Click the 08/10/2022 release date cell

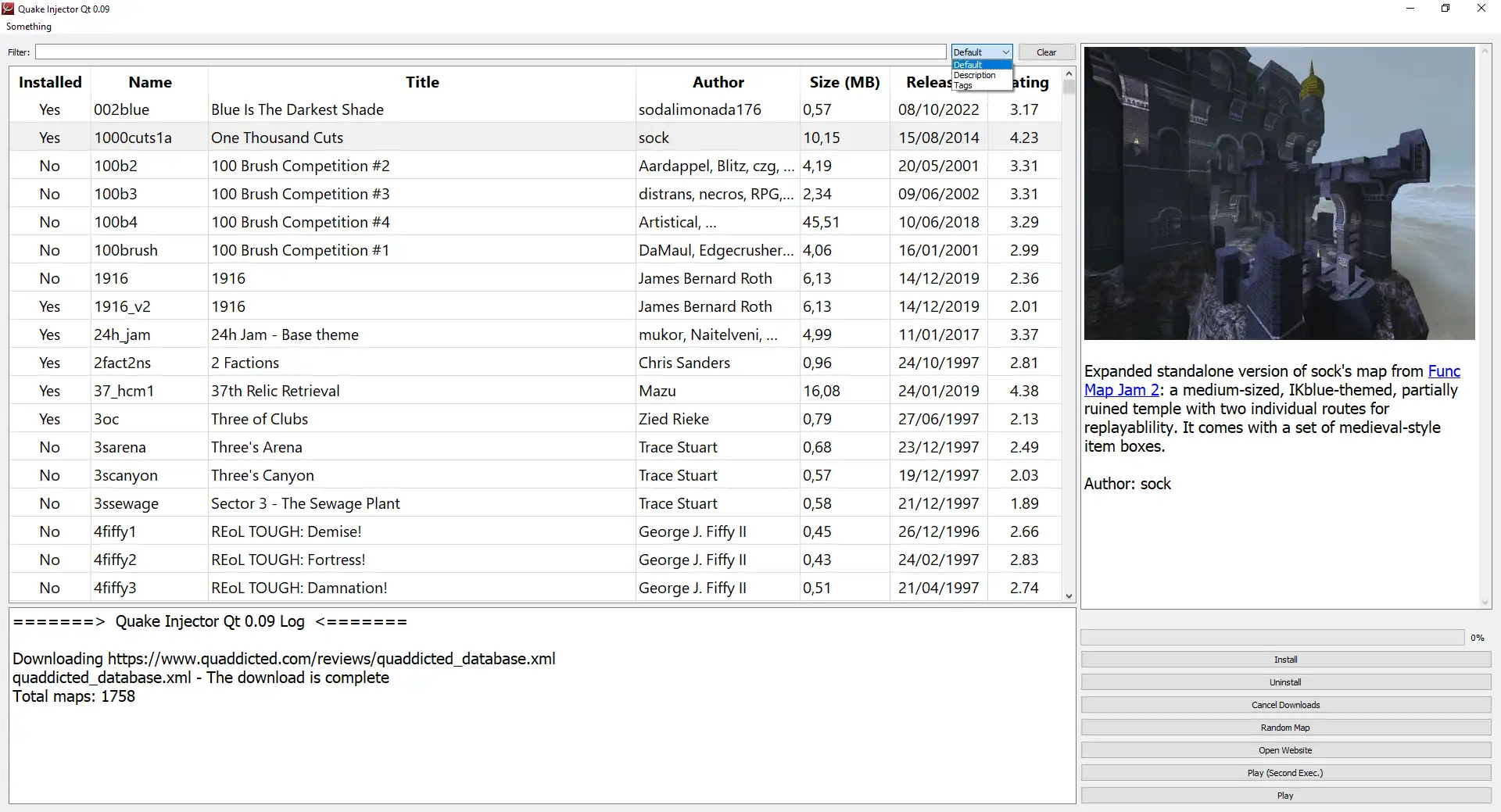tap(939, 109)
